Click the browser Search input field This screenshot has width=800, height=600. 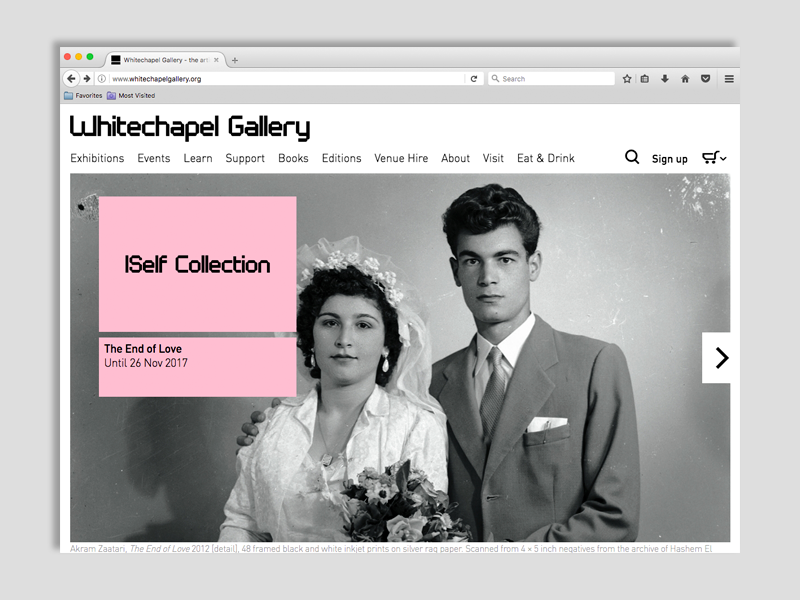click(x=551, y=79)
